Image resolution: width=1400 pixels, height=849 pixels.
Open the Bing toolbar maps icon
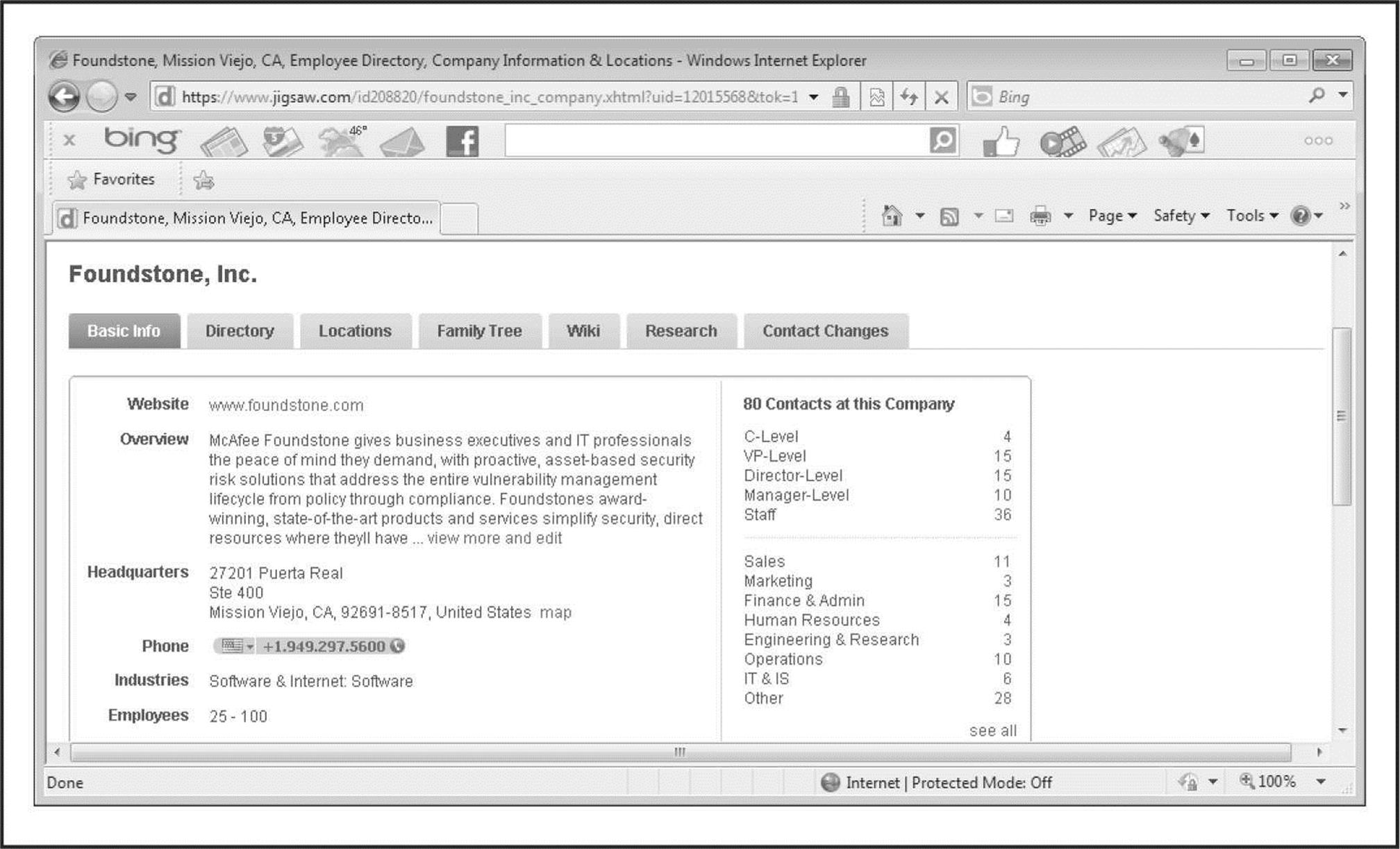283,142
